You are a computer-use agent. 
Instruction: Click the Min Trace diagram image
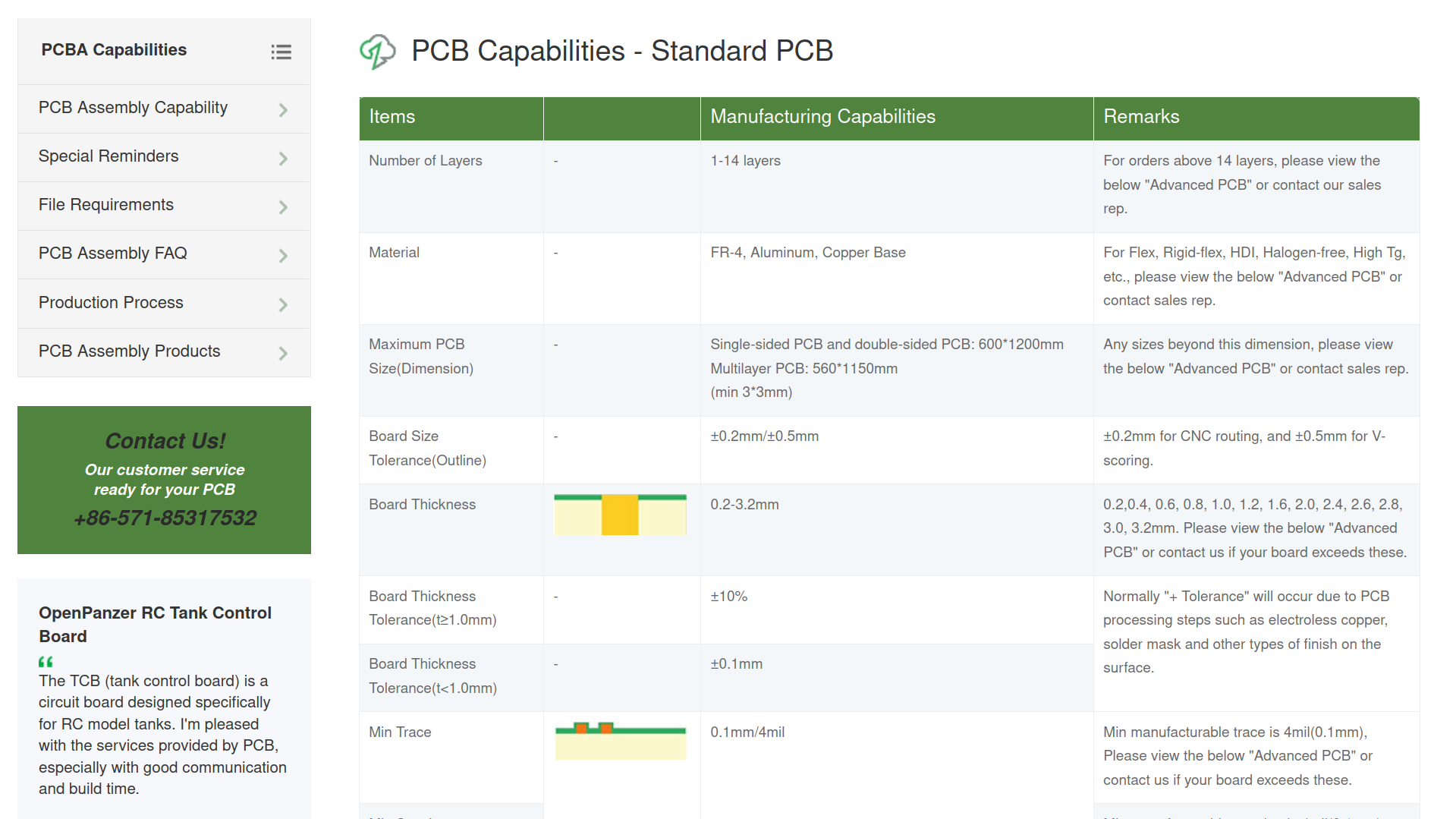tap(620, 741)
